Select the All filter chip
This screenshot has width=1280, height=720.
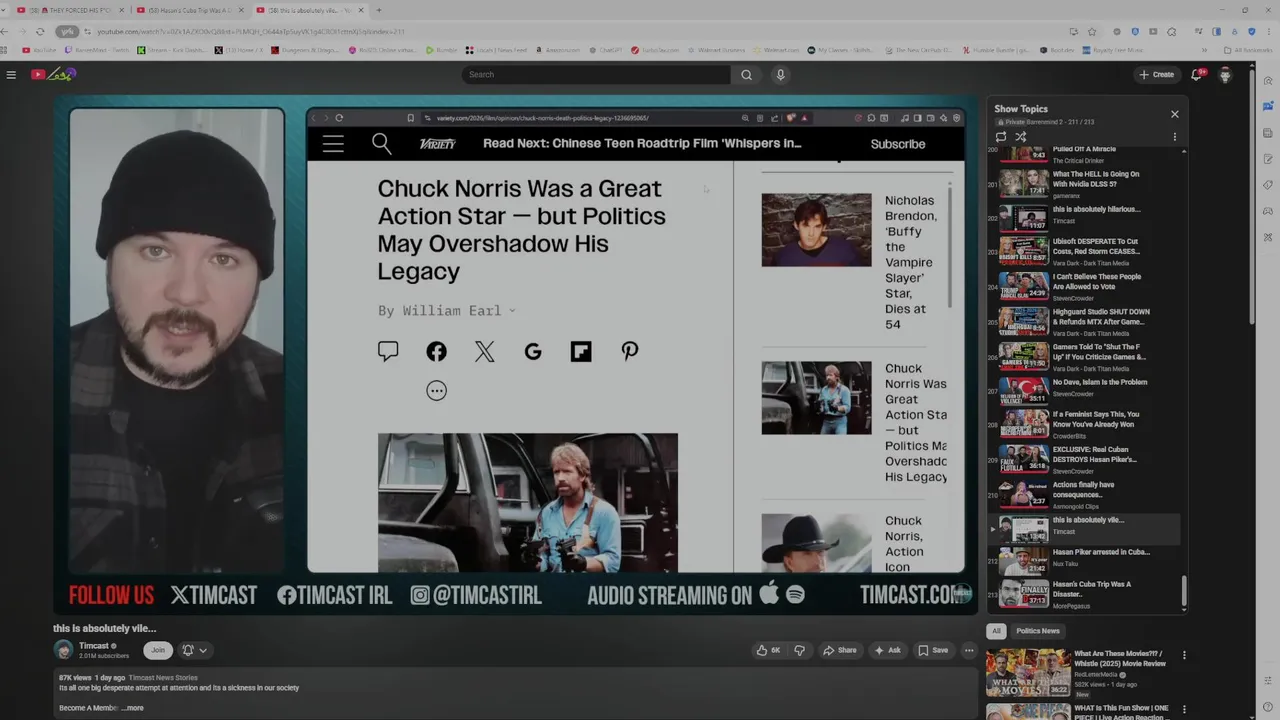click(x=996, y=631)
